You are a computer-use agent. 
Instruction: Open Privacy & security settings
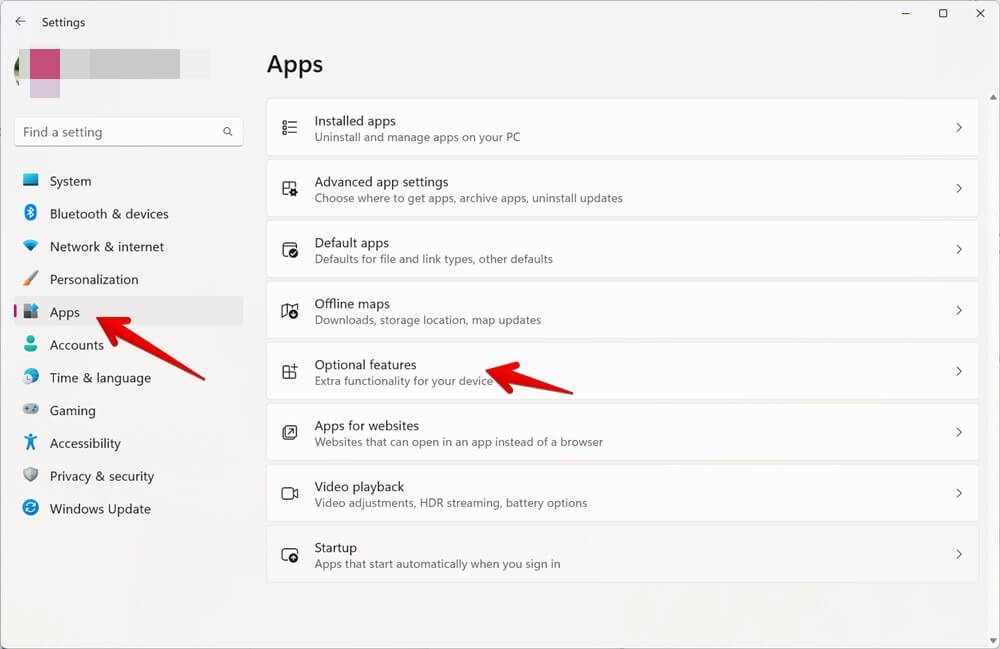coord(128,476)
